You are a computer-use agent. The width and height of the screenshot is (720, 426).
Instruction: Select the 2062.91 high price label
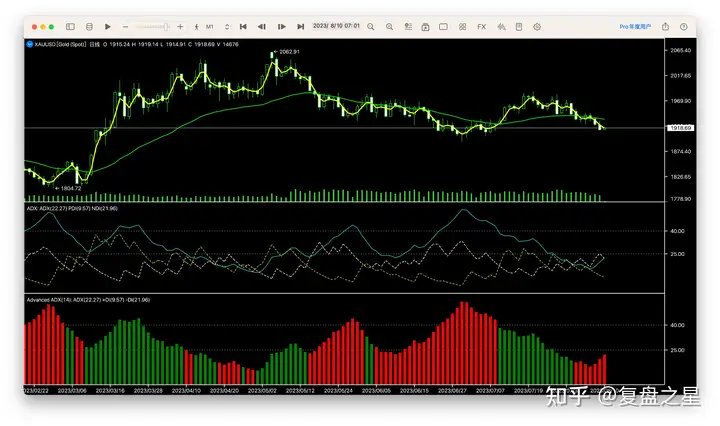click(289, 51)
